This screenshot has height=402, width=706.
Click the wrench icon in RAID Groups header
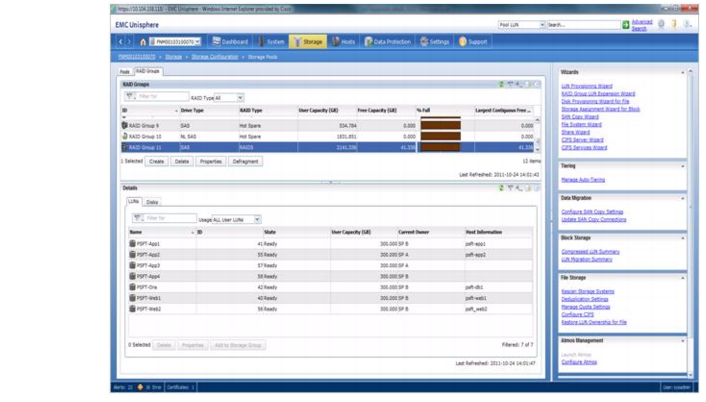coord(519,84)
